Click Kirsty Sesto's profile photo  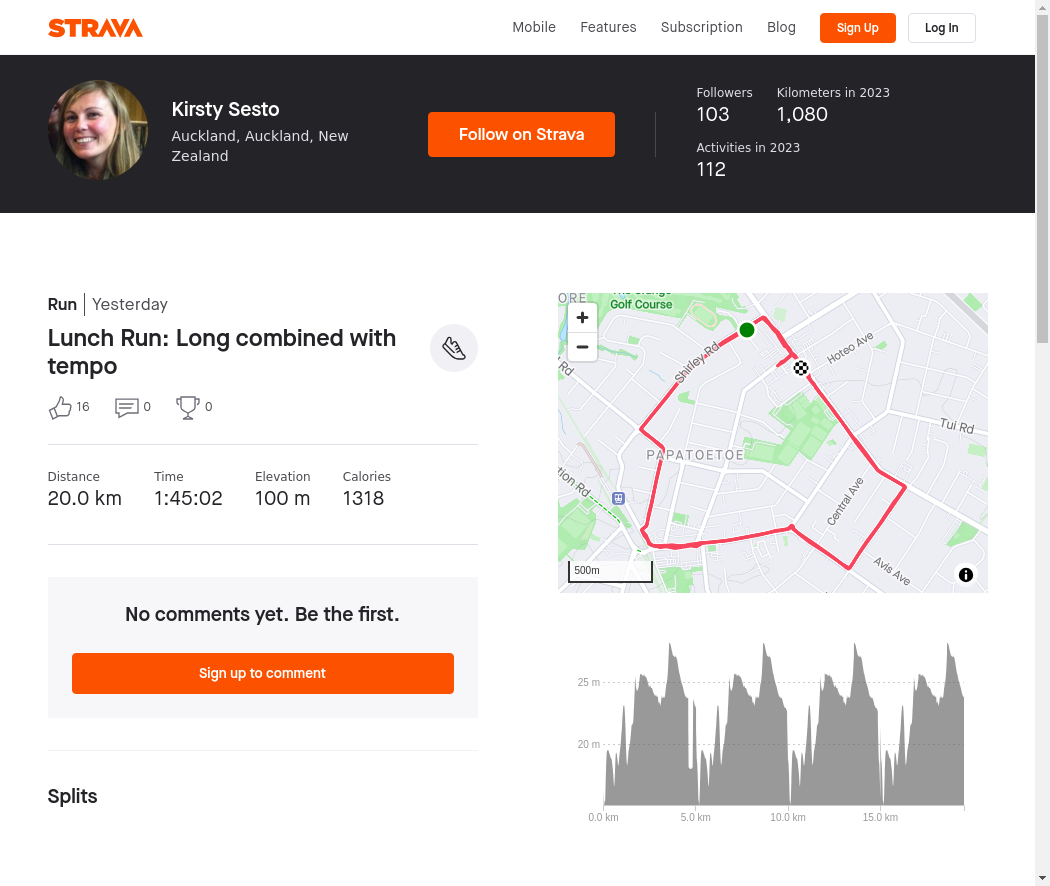[98, 130]
